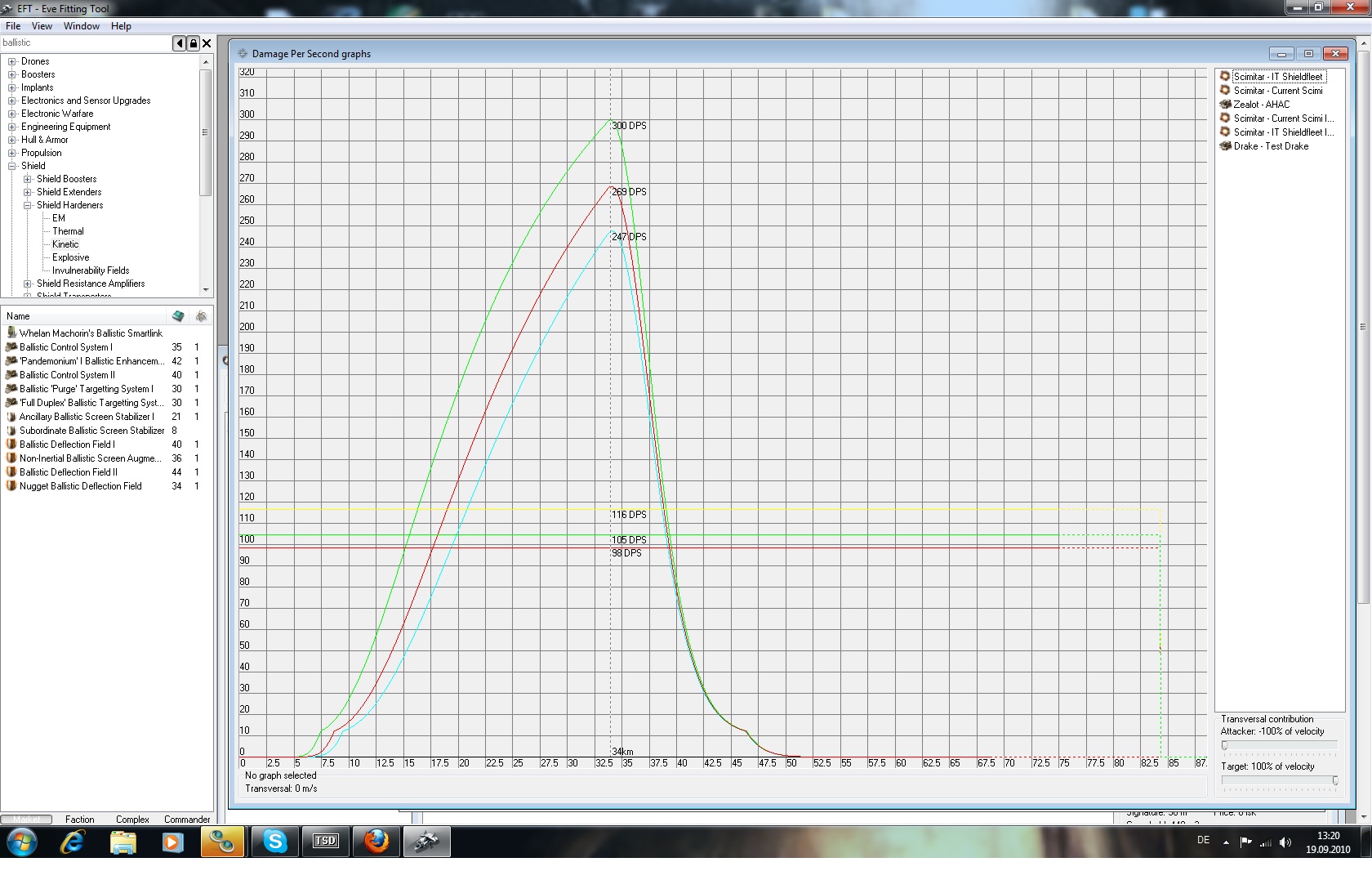The width and height of the screenshot is (1372, 889).
Task: Click the left-arrow button beside the search box
Action: click(x=179, y=43)
